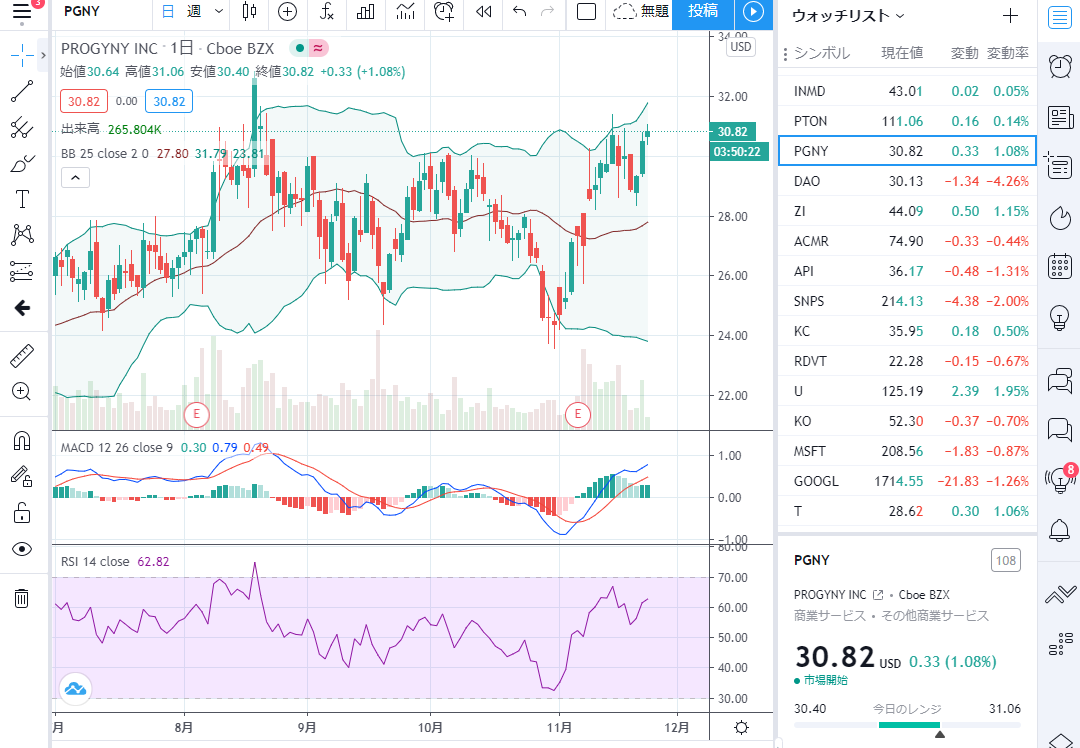Add symbol to watchlist plus icon
The width and height of the screenshot is (1080, 748).
pos(1010,15)
